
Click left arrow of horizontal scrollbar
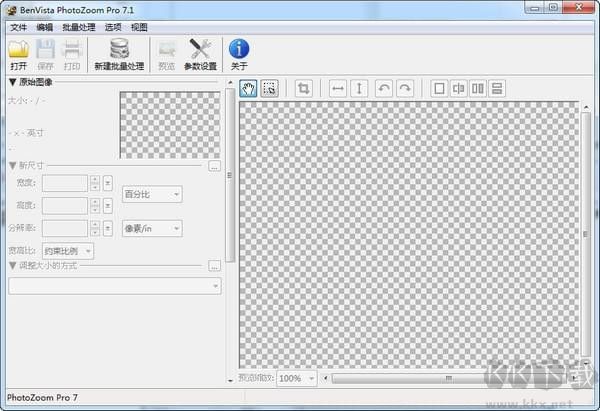pos(326,378)
